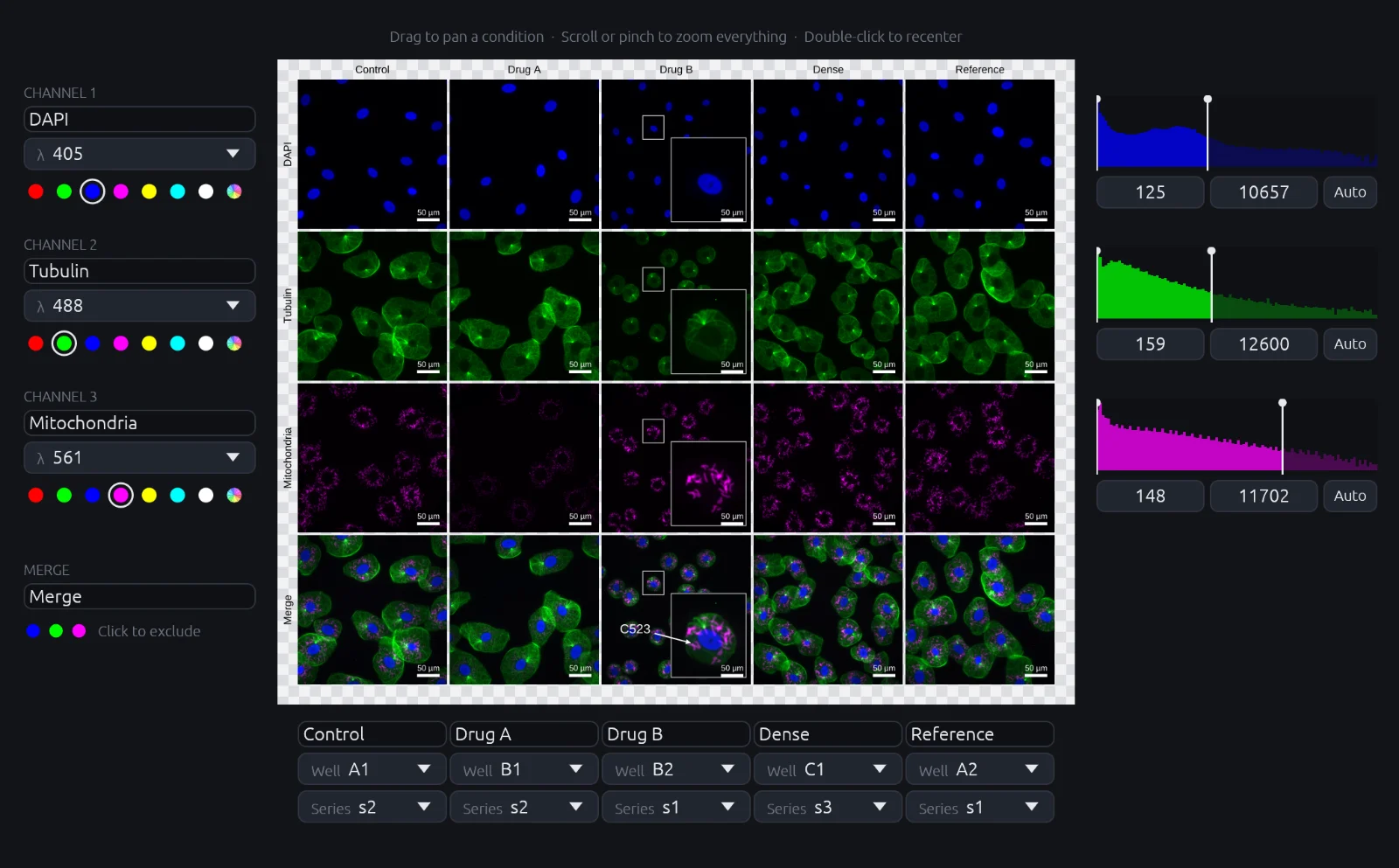Expand Well A1 dropdown for Control
The image size is (1399, 868).
(372, 770)
